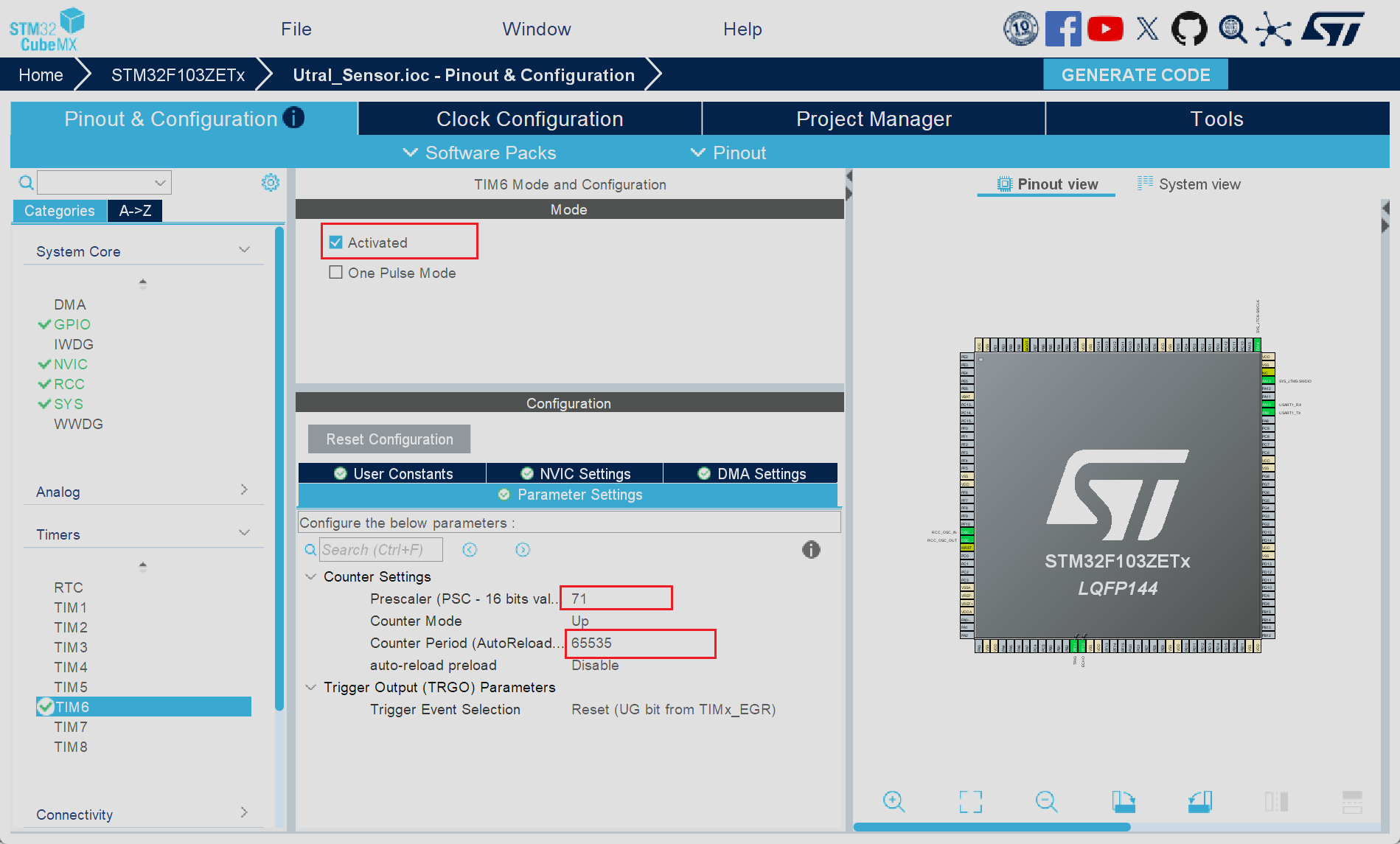This screenshot has height=844, width=1400.
Task: Open the User Constants tab
Action: click(x=393, y=473)
